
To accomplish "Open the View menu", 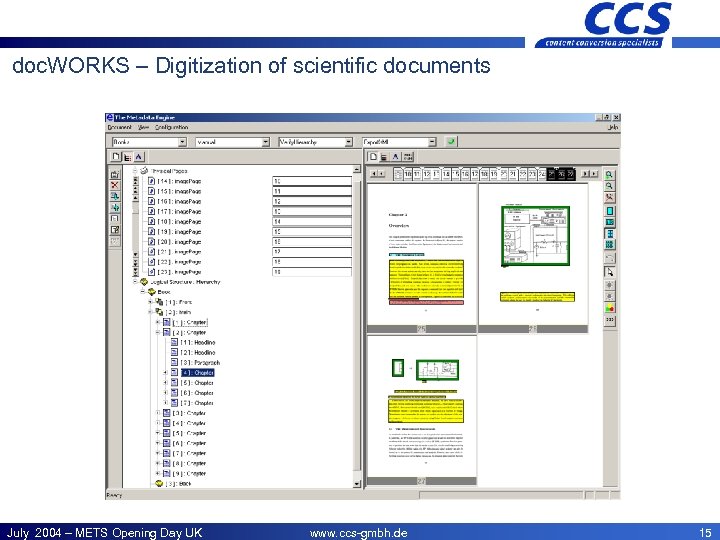I will coord(143,127).
